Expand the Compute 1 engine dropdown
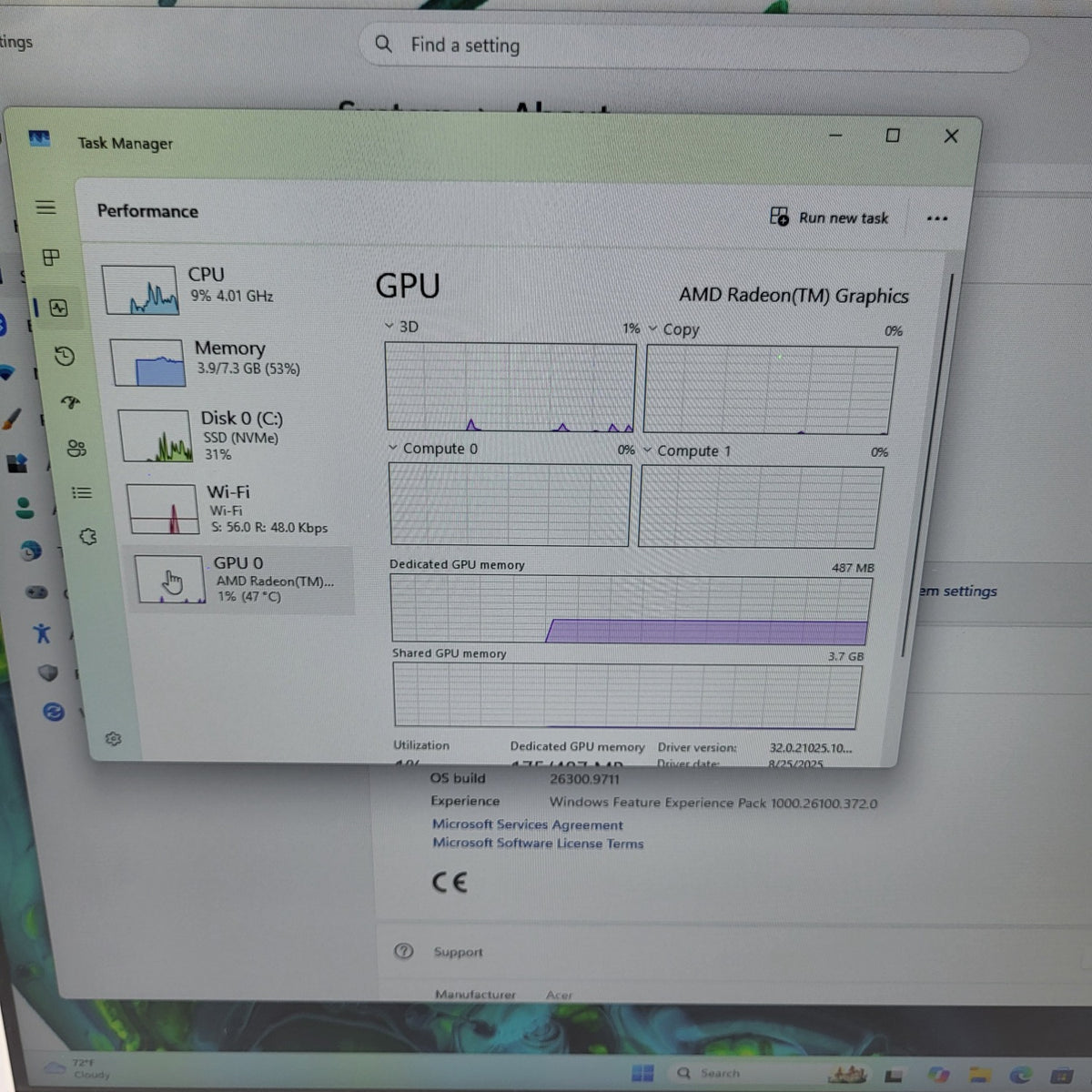1092x1092 pixels. [687, 451]
